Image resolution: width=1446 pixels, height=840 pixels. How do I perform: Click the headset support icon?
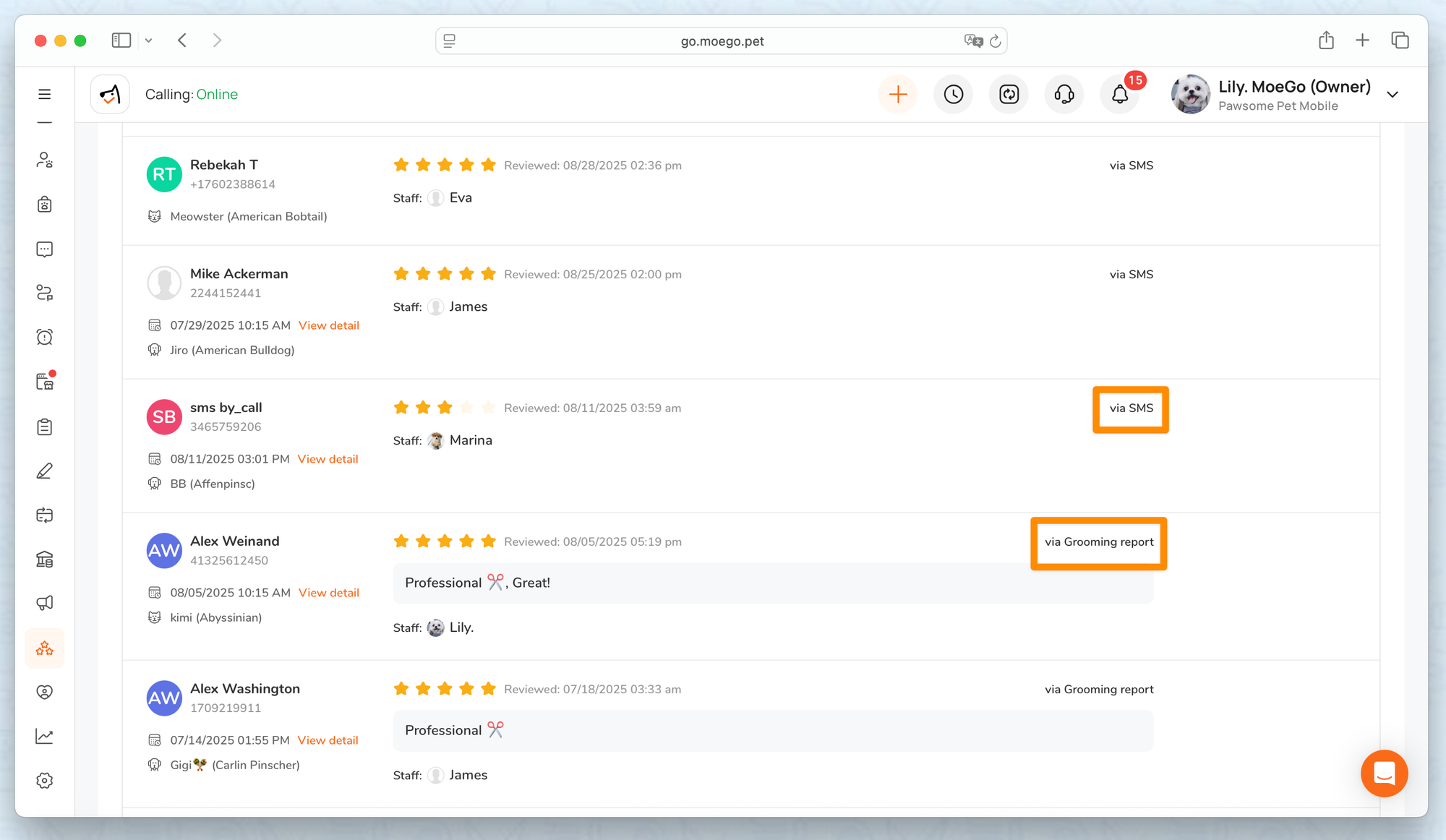[x=1064, y=94]
